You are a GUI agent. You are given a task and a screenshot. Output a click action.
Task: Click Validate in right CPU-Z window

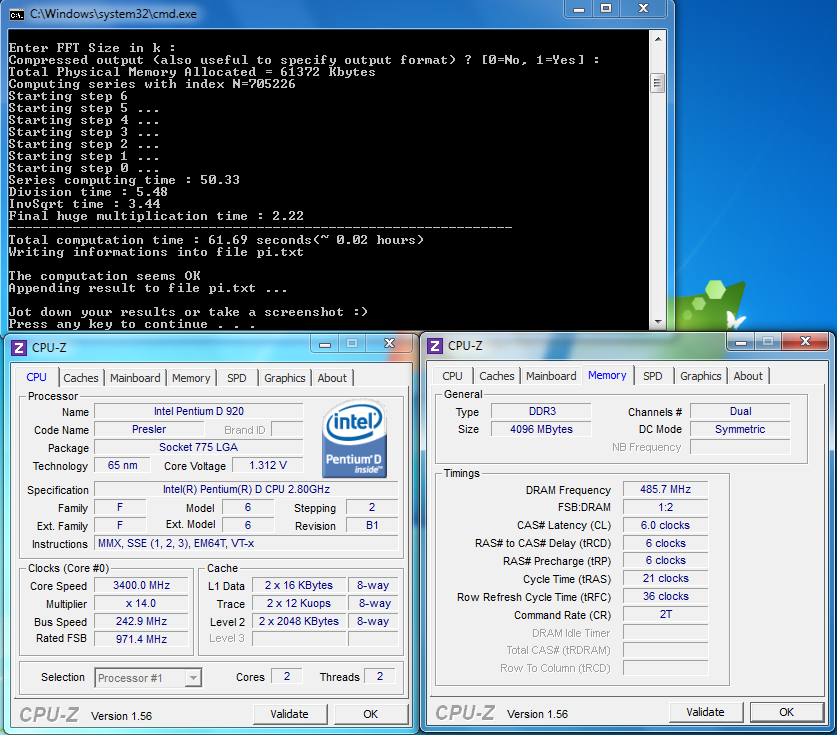click(705, 712)
